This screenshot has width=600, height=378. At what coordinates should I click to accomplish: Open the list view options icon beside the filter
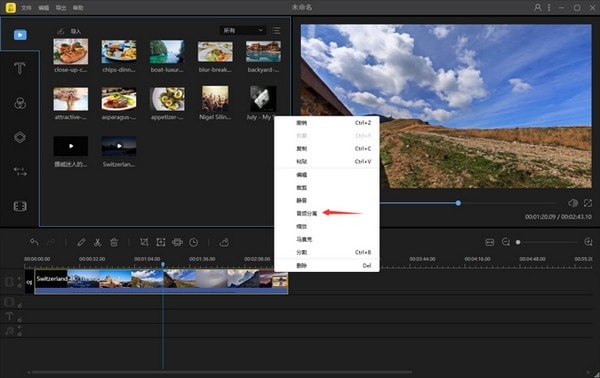(276, 31)
